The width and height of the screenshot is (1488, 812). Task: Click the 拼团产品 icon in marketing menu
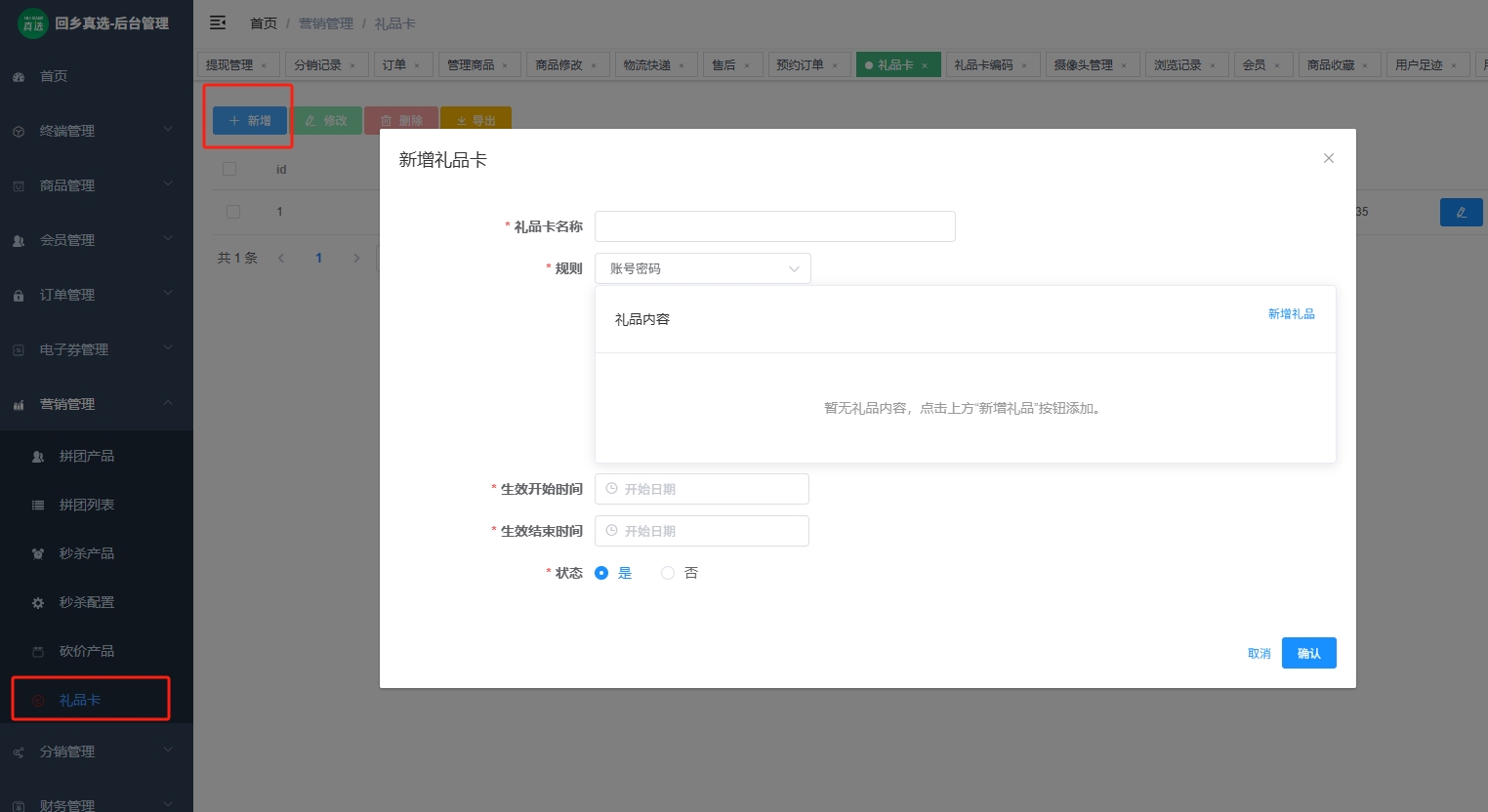(x=39, y=456)
